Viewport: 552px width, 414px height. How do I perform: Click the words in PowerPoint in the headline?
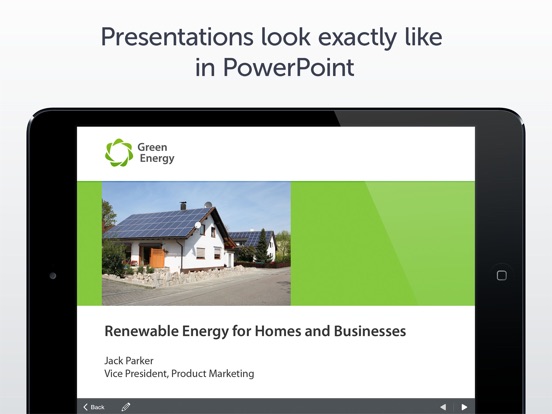click(x=275, y=67)
